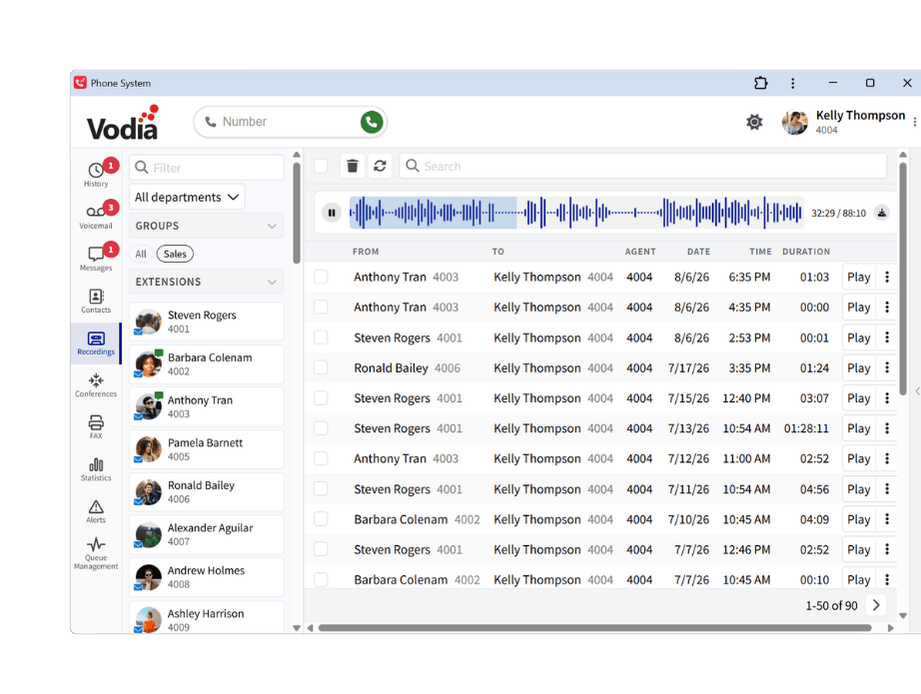
Task: Open the Alerts sidebar section
Action: (96, 511)
